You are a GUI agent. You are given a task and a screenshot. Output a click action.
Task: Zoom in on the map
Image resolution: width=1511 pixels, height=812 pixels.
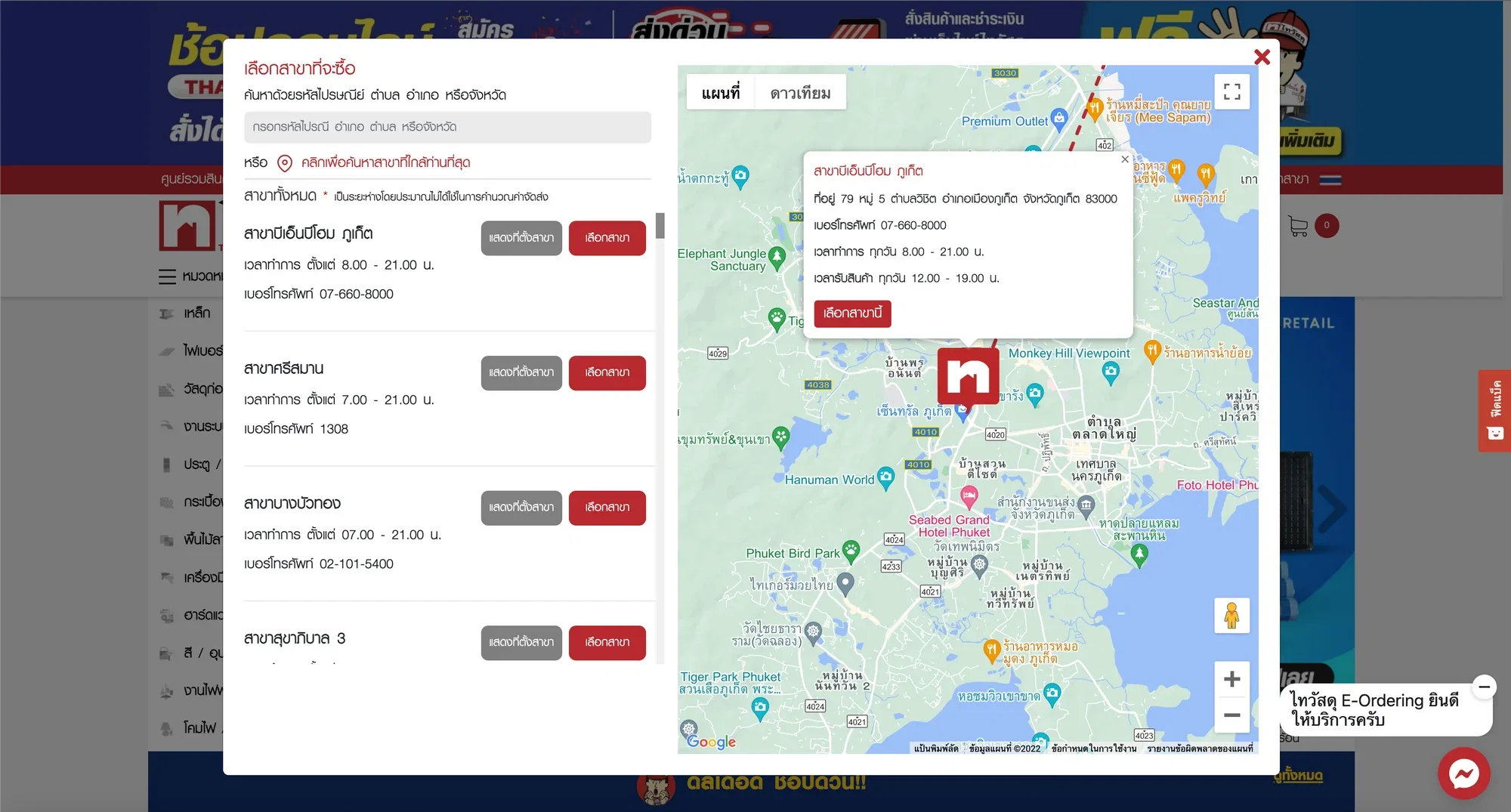(1231, 679)
